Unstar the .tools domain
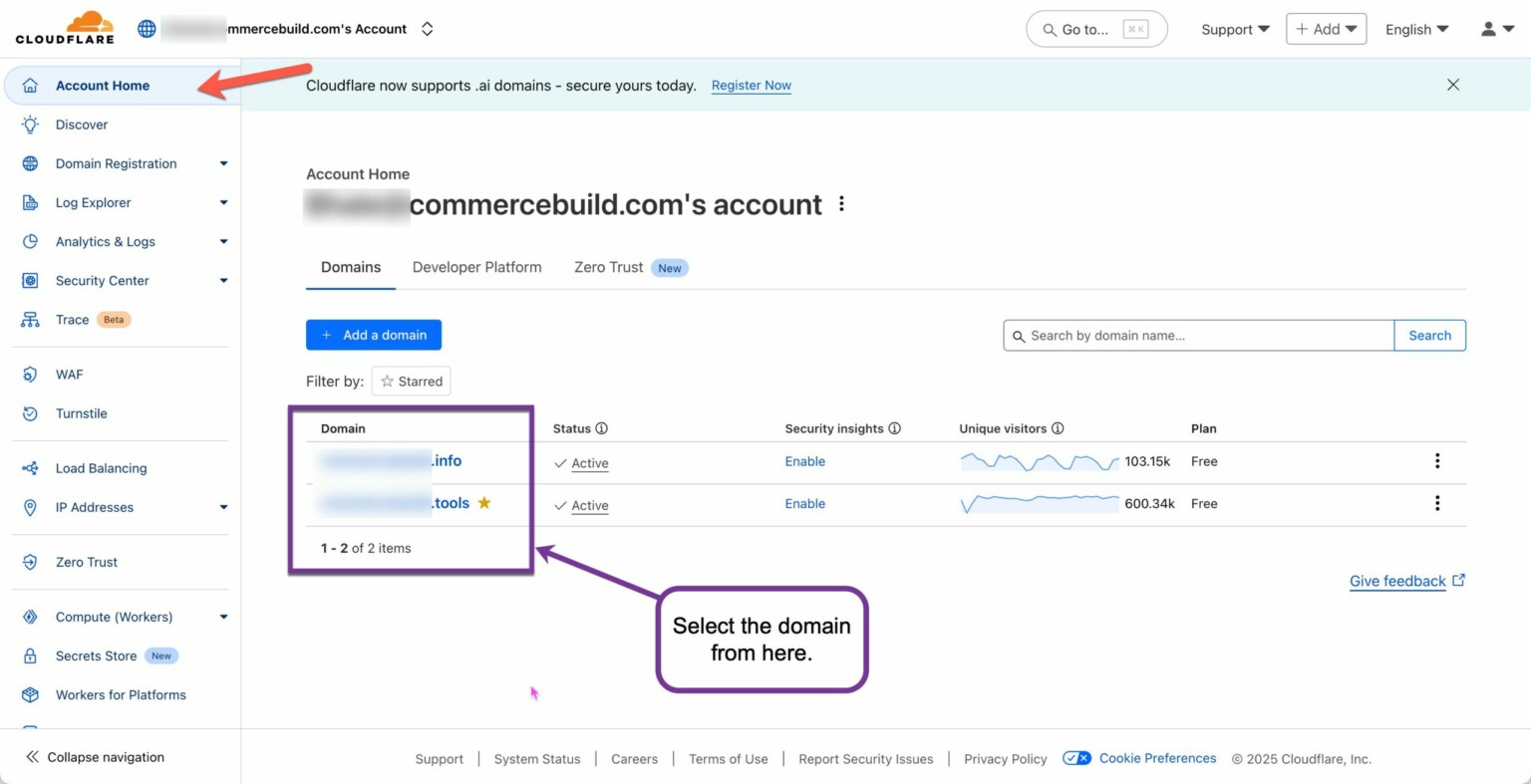 click(484, 503)
